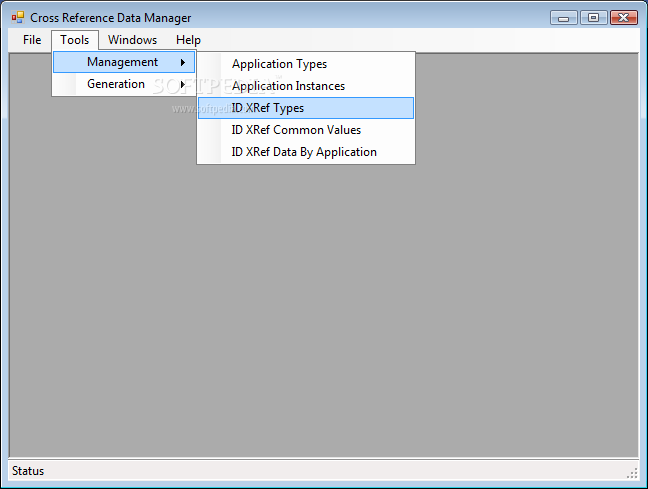Screen dimensions: 648x489
Task: Click the resize grip in status bar corner
Action: pos(632,473)
